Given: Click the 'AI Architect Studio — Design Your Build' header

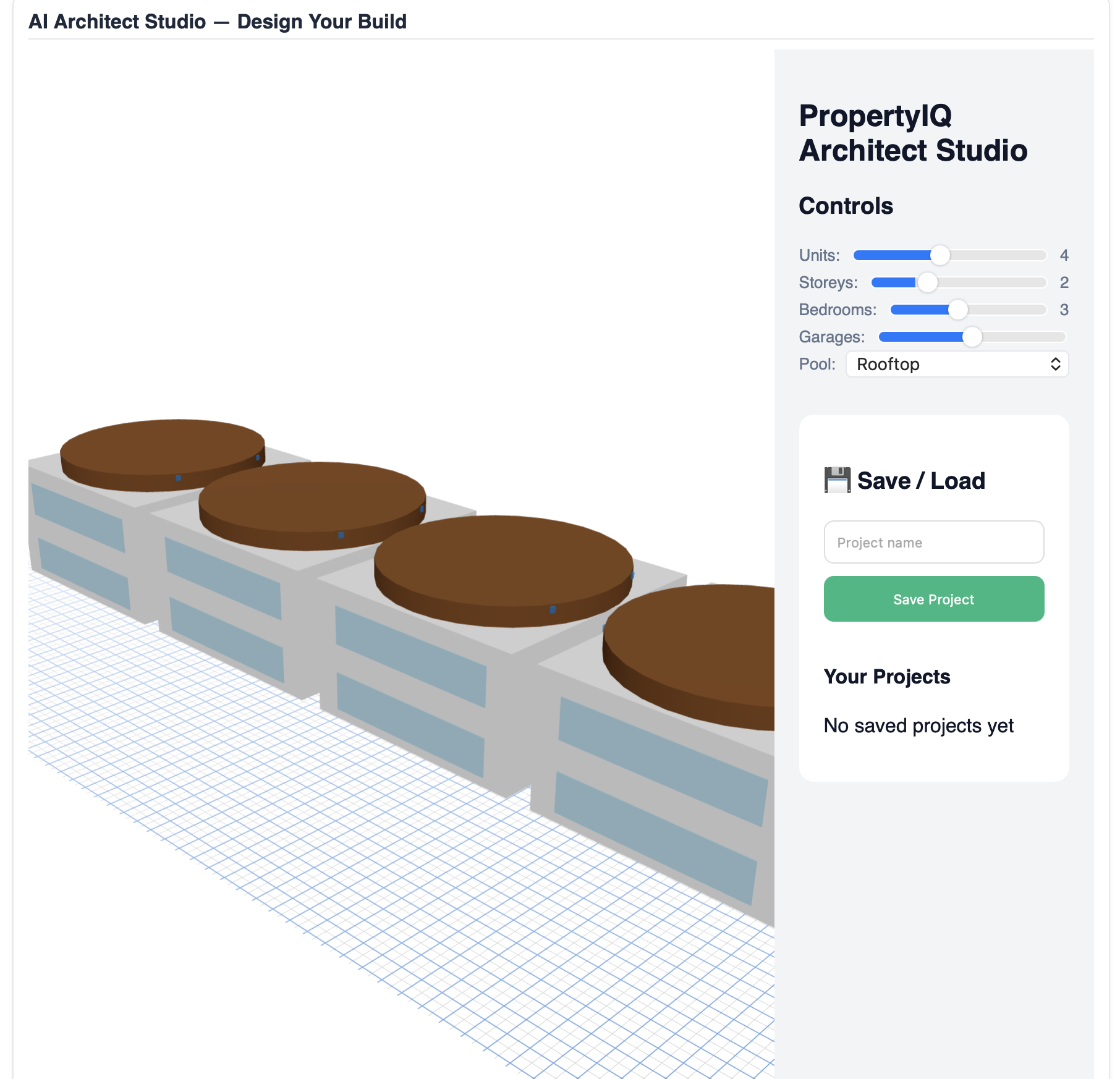Looking at the screenshot, I should tap(218, 22).
